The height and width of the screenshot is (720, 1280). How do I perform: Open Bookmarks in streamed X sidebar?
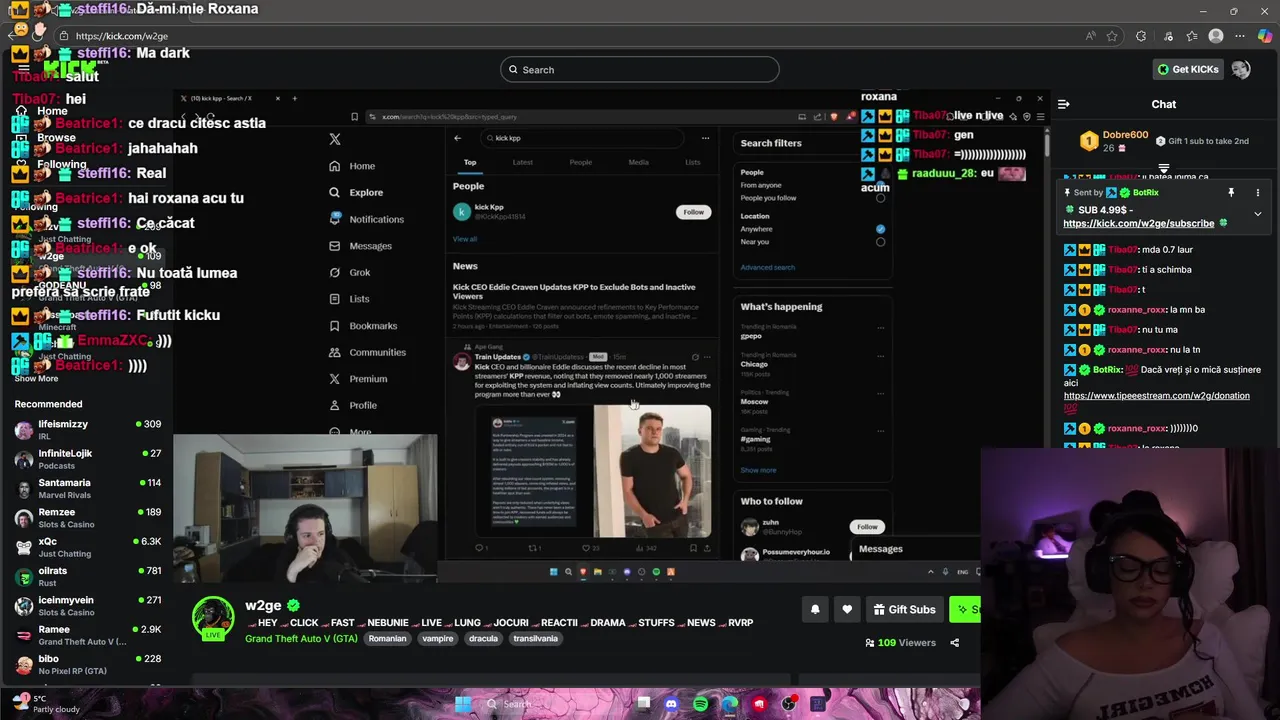pyautogui.click(x=363, y=325)
